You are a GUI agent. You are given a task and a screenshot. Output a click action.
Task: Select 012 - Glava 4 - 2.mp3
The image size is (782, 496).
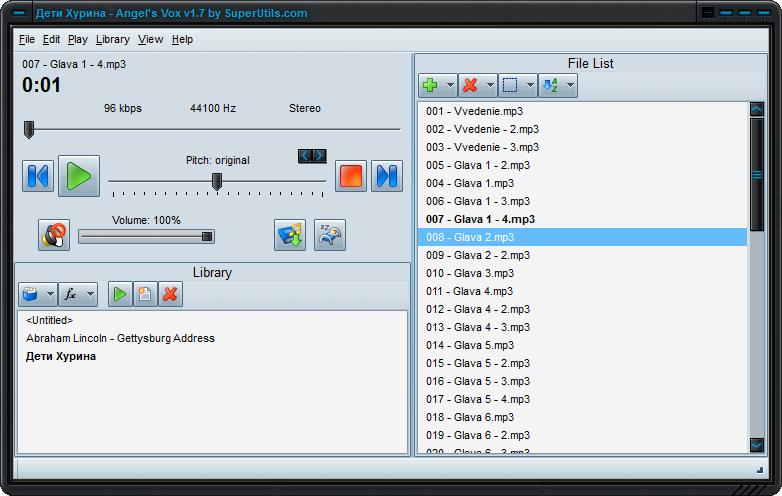coord(582,309)
